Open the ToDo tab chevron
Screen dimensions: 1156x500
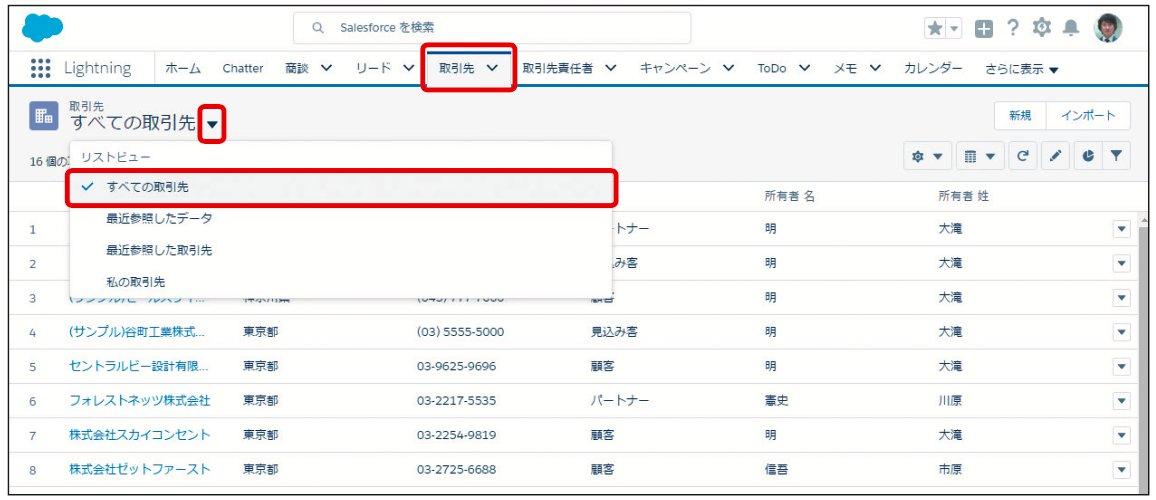[x=804, y=68]
